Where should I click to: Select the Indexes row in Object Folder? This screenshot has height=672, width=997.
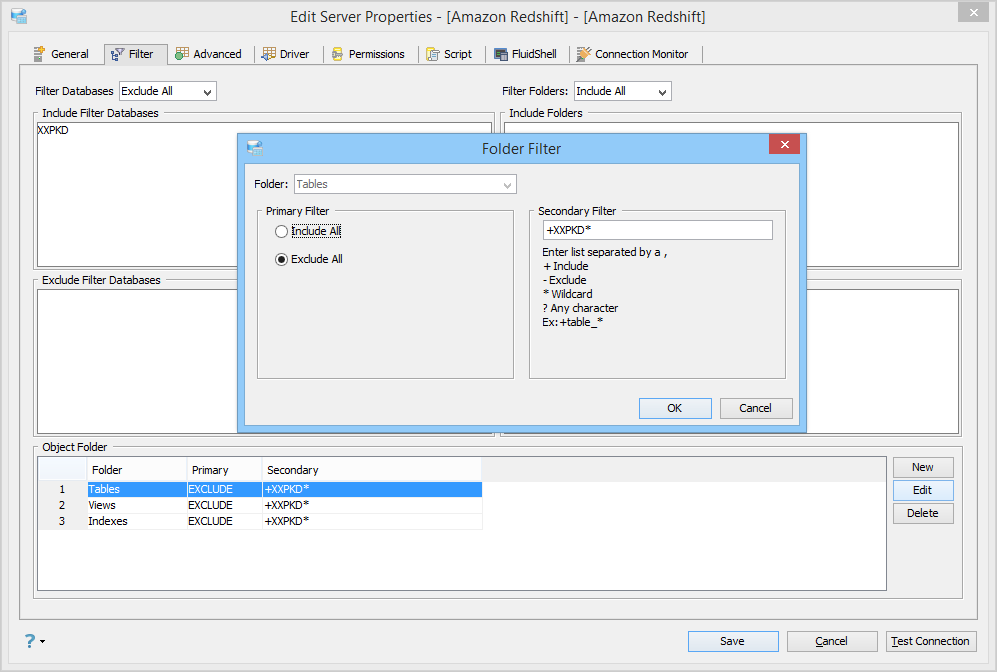260,521
